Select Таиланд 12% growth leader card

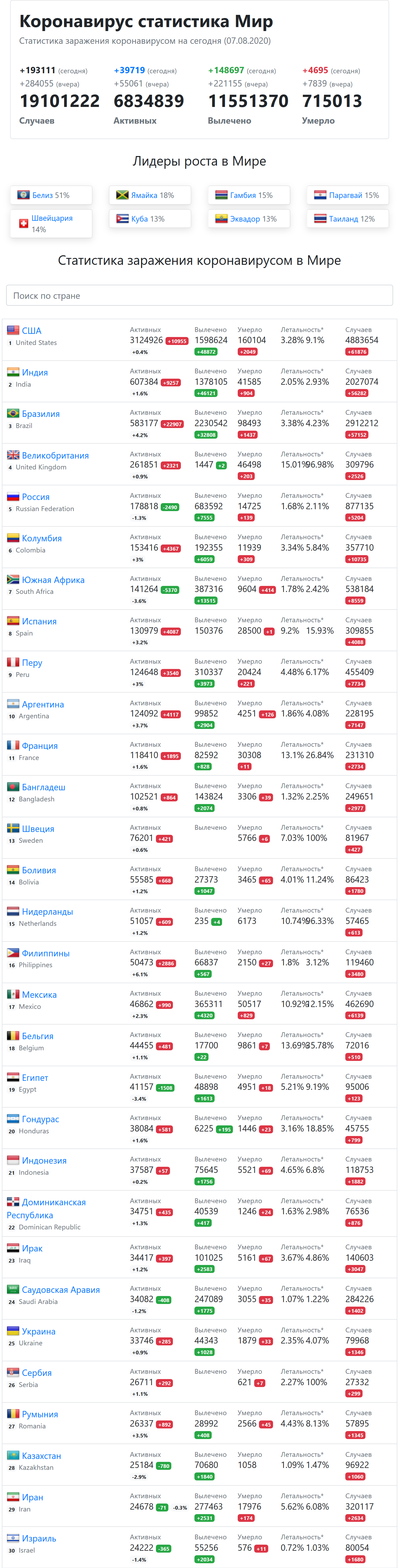(x=348, y=218)
